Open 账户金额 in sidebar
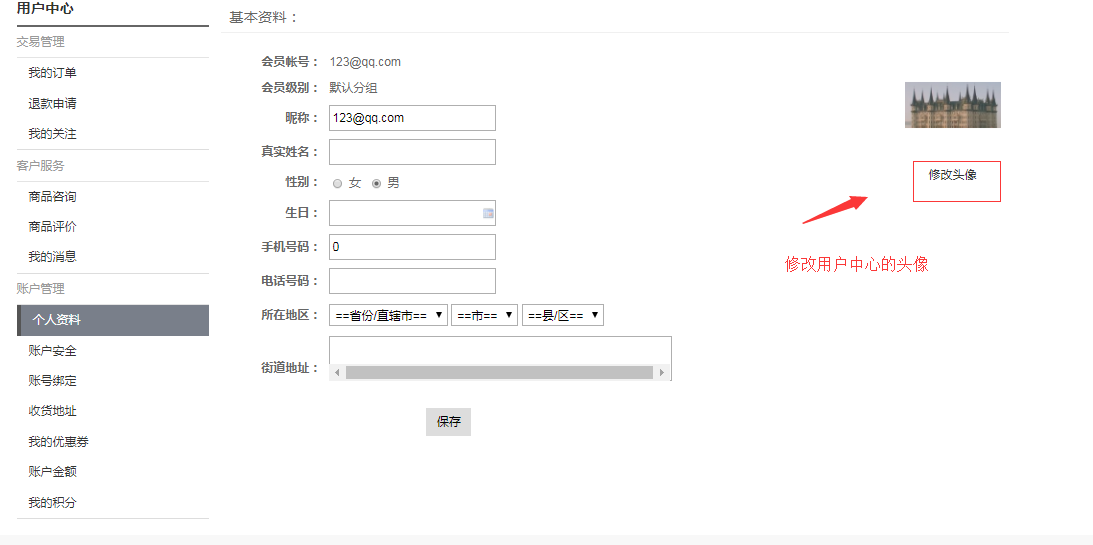The width and height of the screenshot is (1093, 545). pyautogui.click(x=52, y=472)
